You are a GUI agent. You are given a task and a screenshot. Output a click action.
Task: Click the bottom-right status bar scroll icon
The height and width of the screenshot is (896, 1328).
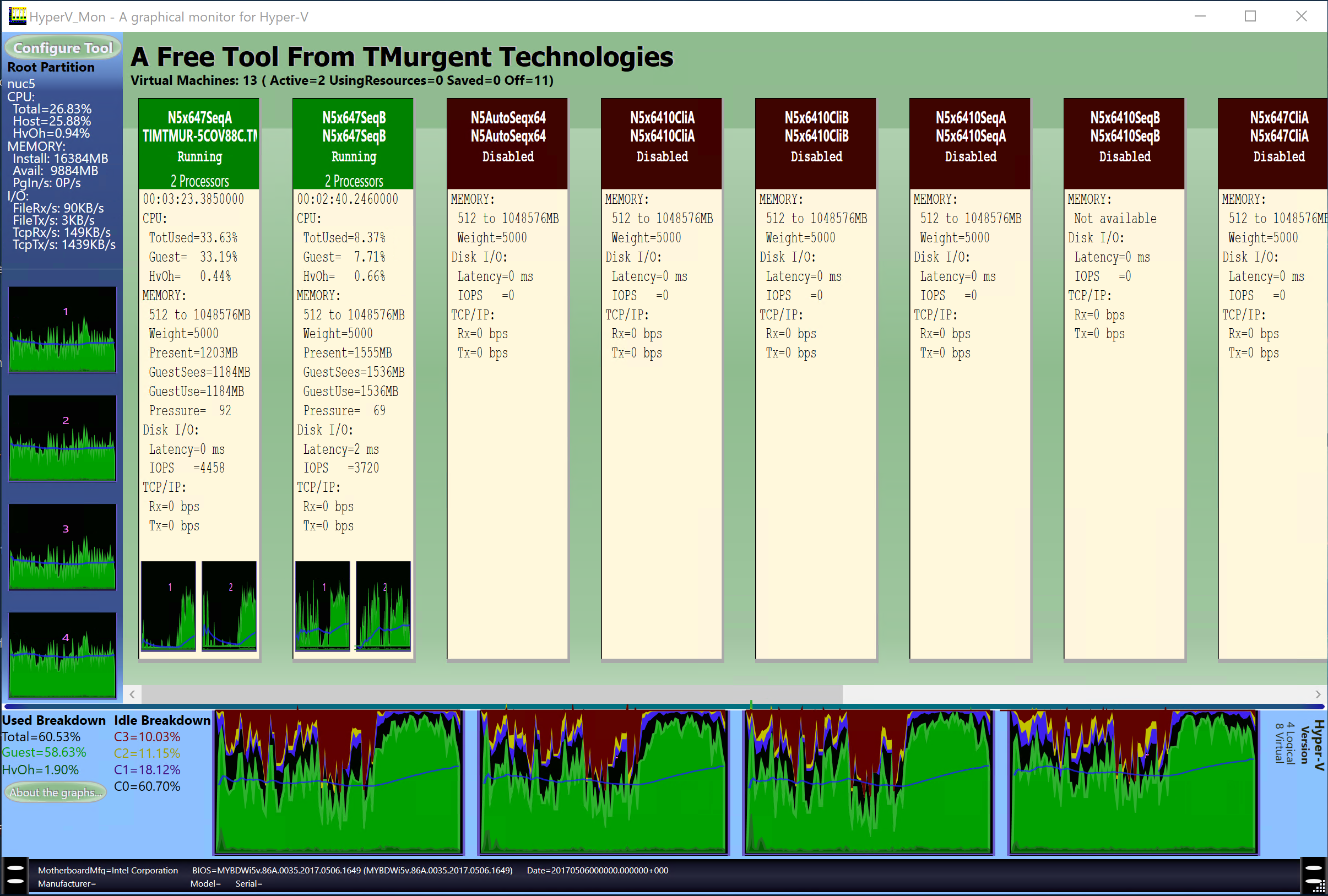(1313, 875)
